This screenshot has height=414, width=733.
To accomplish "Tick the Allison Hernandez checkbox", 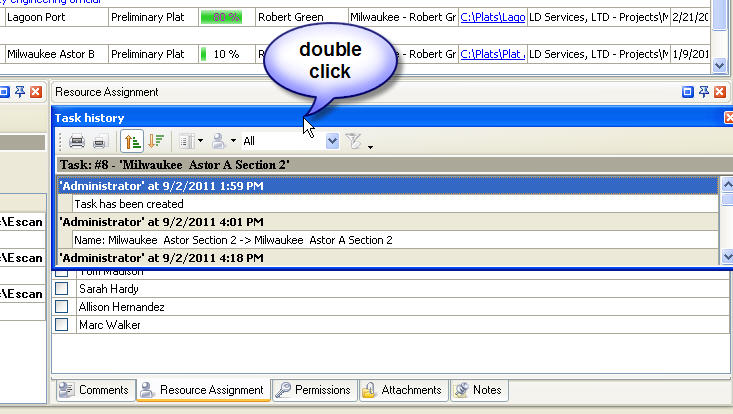I will (62, 307).
